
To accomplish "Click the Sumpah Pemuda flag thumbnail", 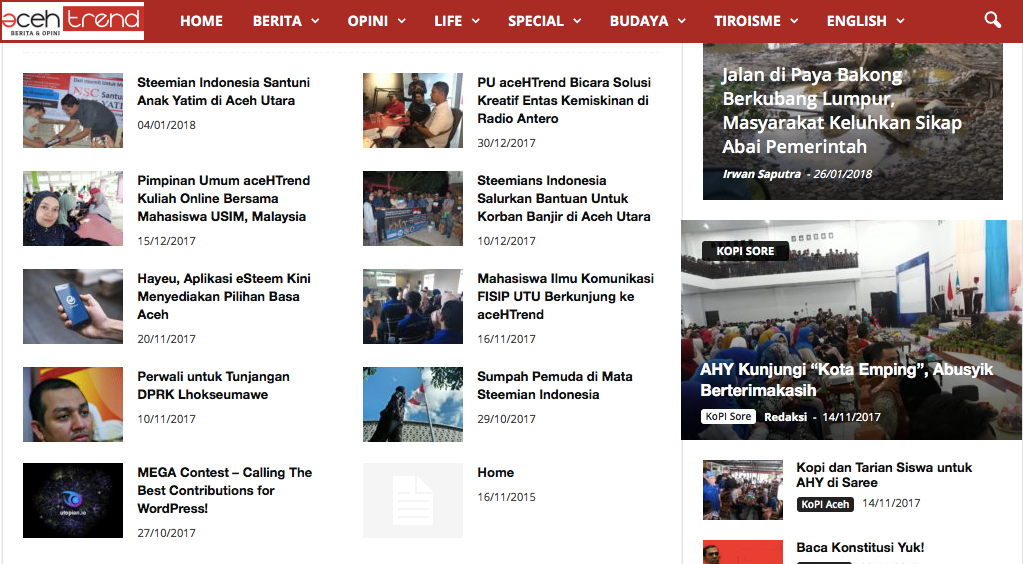I will pyautogui.click(x=412, y=404).
